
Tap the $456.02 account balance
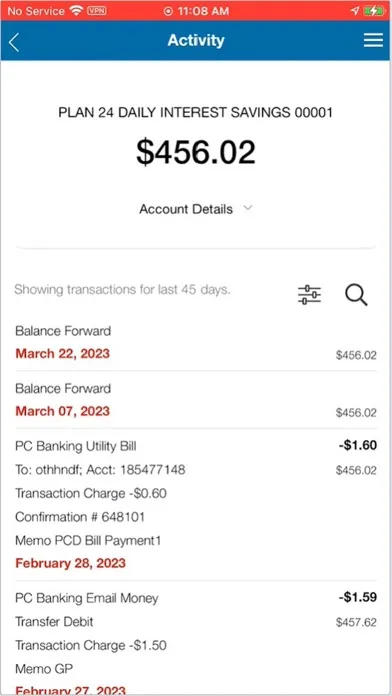point(196,152)
